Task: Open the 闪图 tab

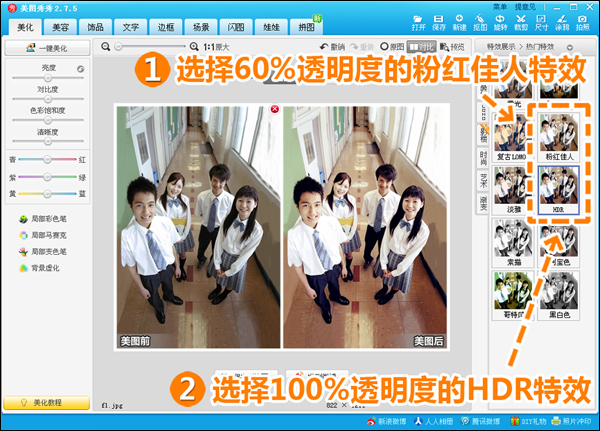Action: (236, 27)
